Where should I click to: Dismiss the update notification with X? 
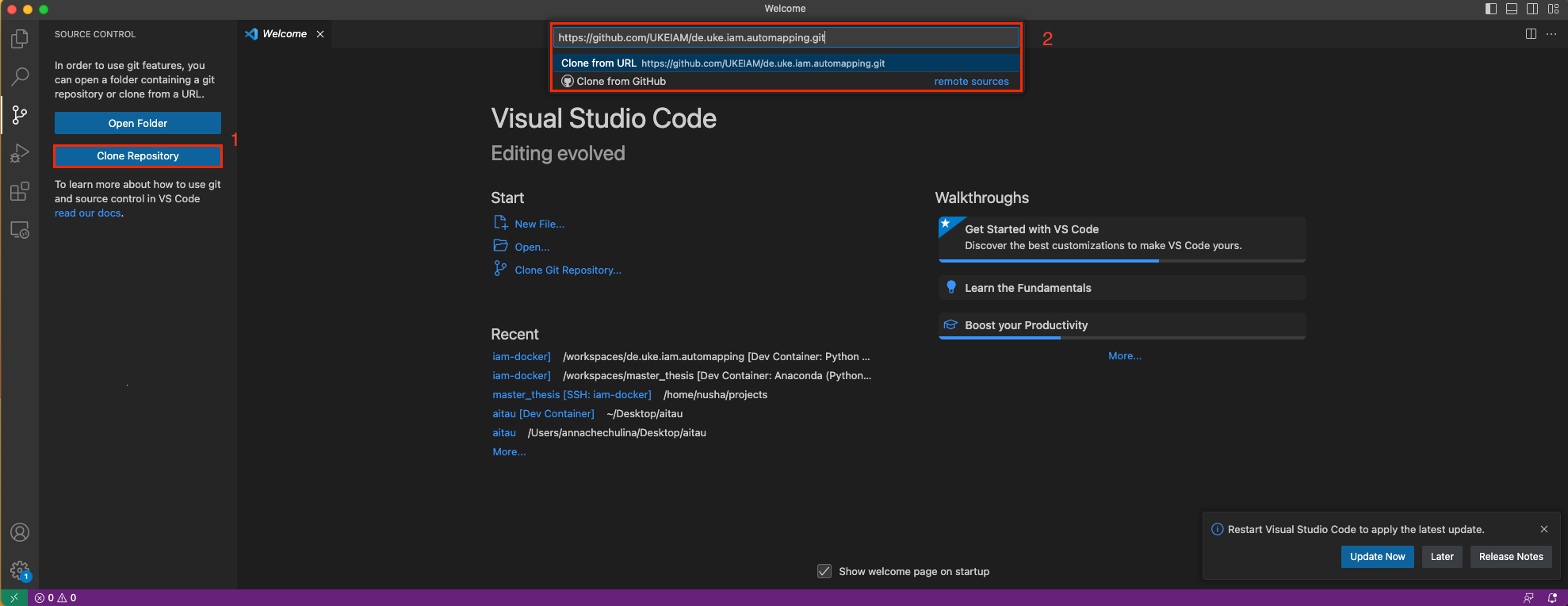pos(1544,529)
